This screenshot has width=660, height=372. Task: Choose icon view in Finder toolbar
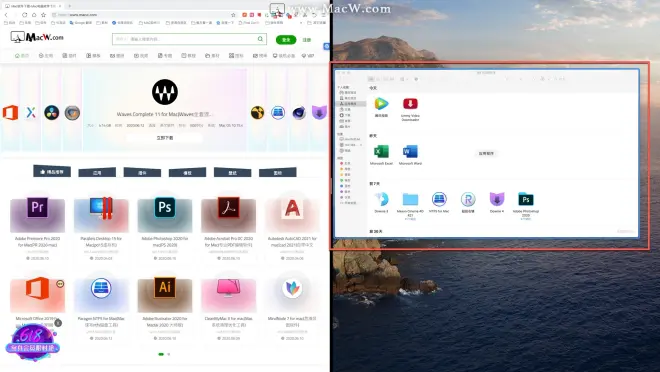[x=371, y=79]
